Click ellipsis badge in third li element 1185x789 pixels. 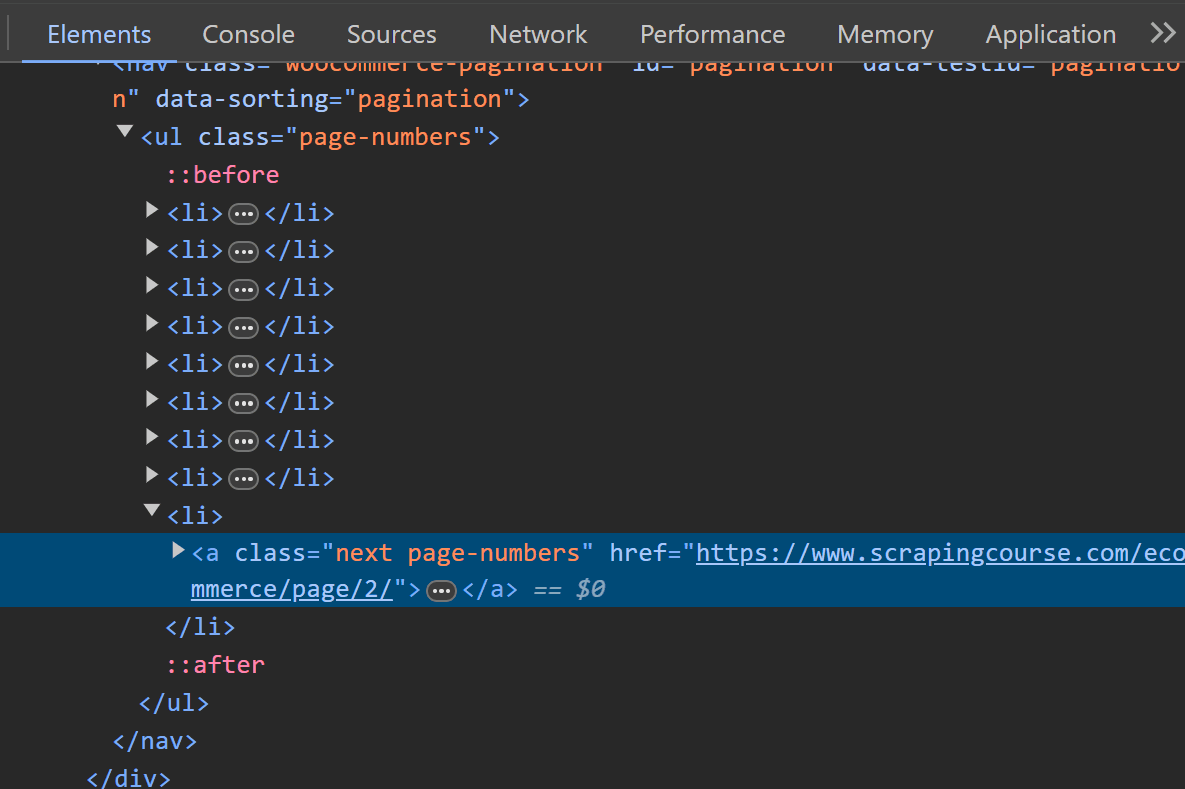243,289
